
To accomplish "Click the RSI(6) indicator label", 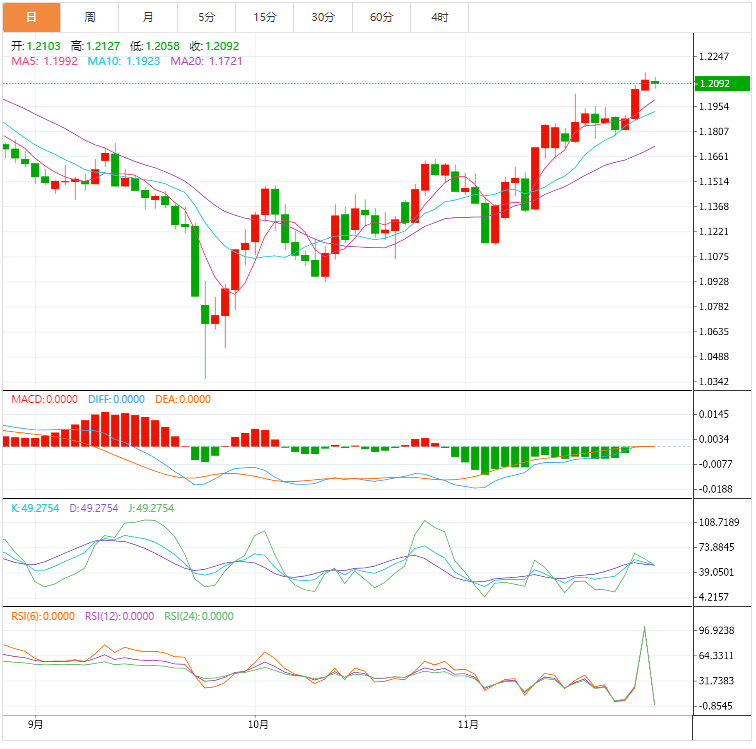I will (x=44, y=616).
